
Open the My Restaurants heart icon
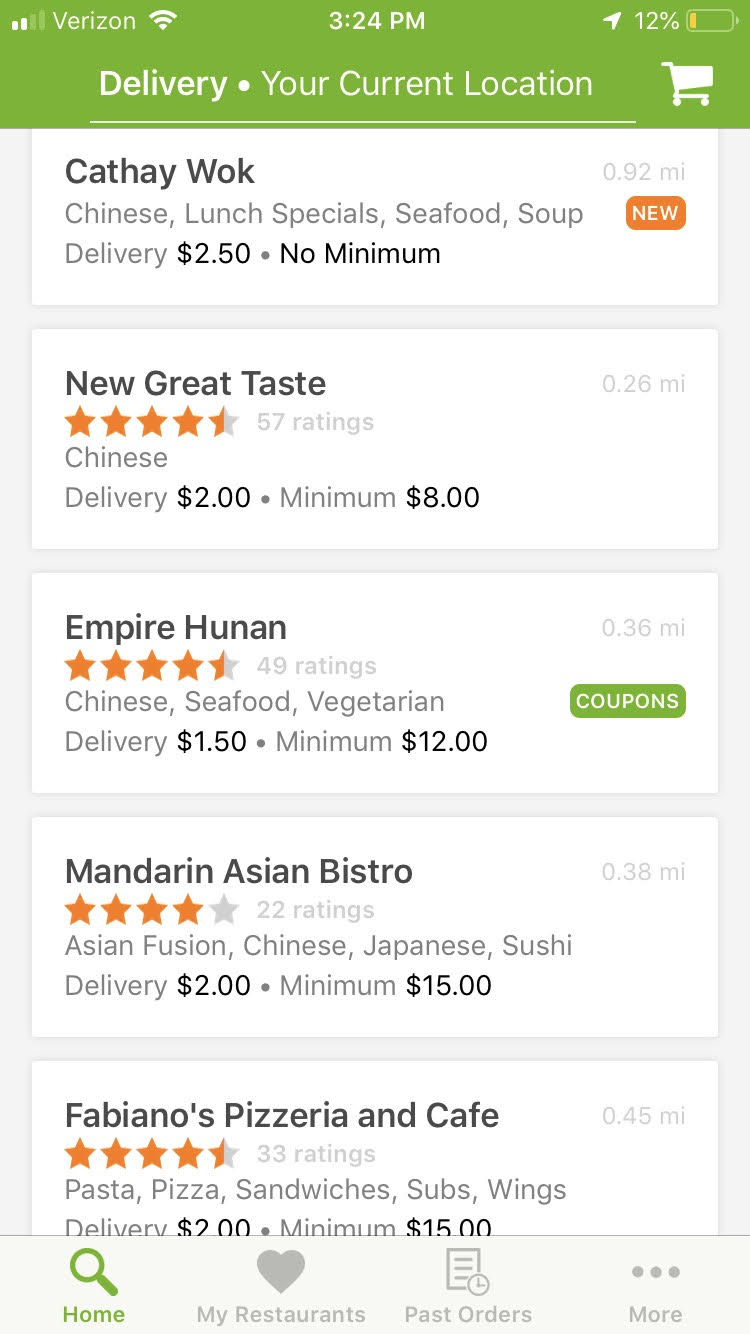tap(281, 1273)
